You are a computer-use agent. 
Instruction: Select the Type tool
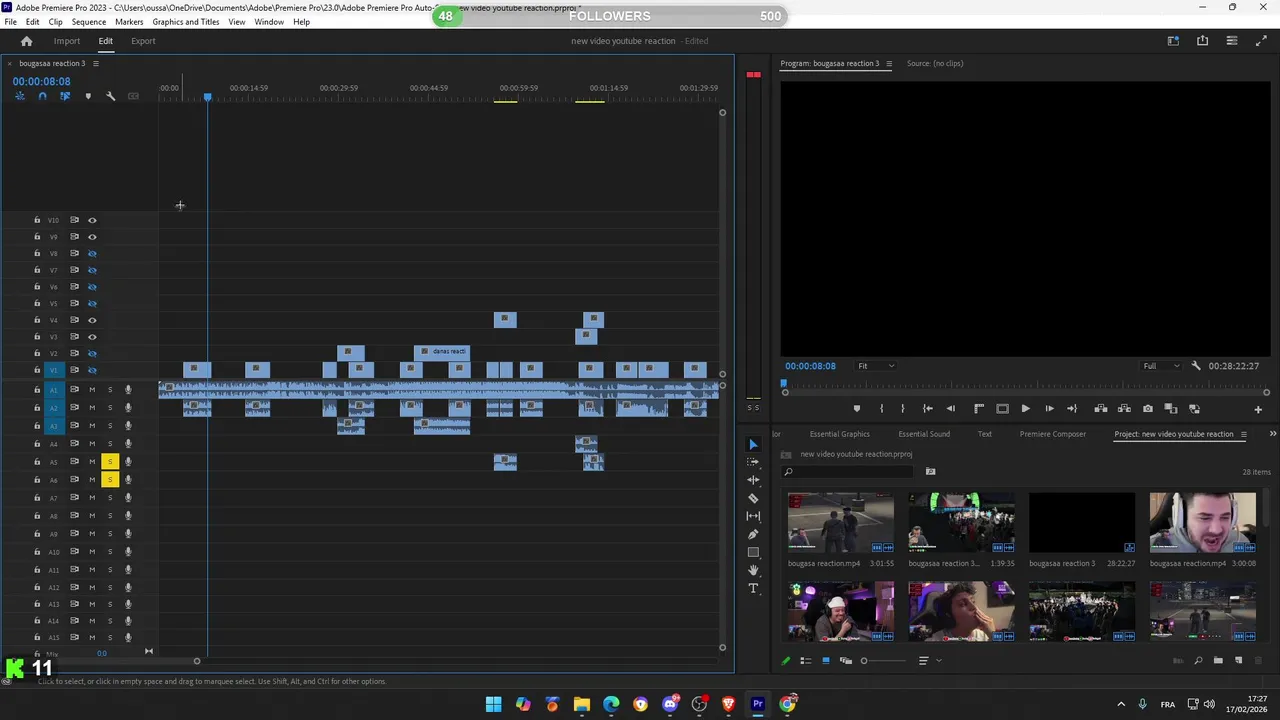point(753,588)
